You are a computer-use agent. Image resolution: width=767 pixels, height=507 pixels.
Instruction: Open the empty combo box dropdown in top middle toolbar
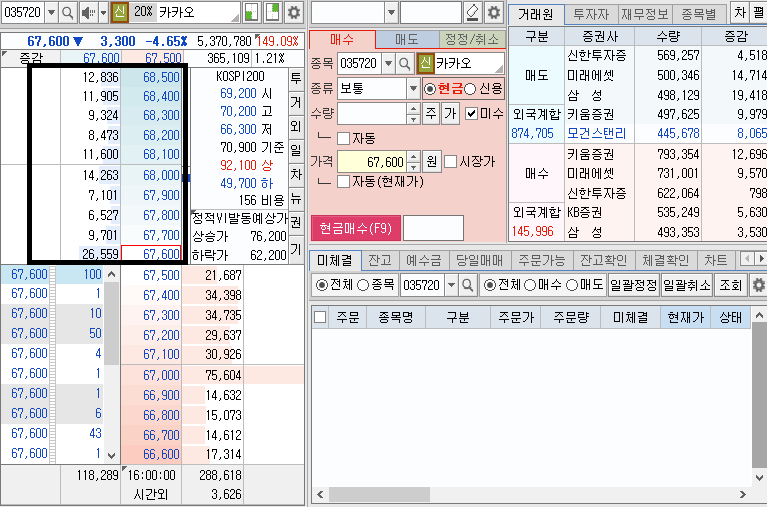391,13
